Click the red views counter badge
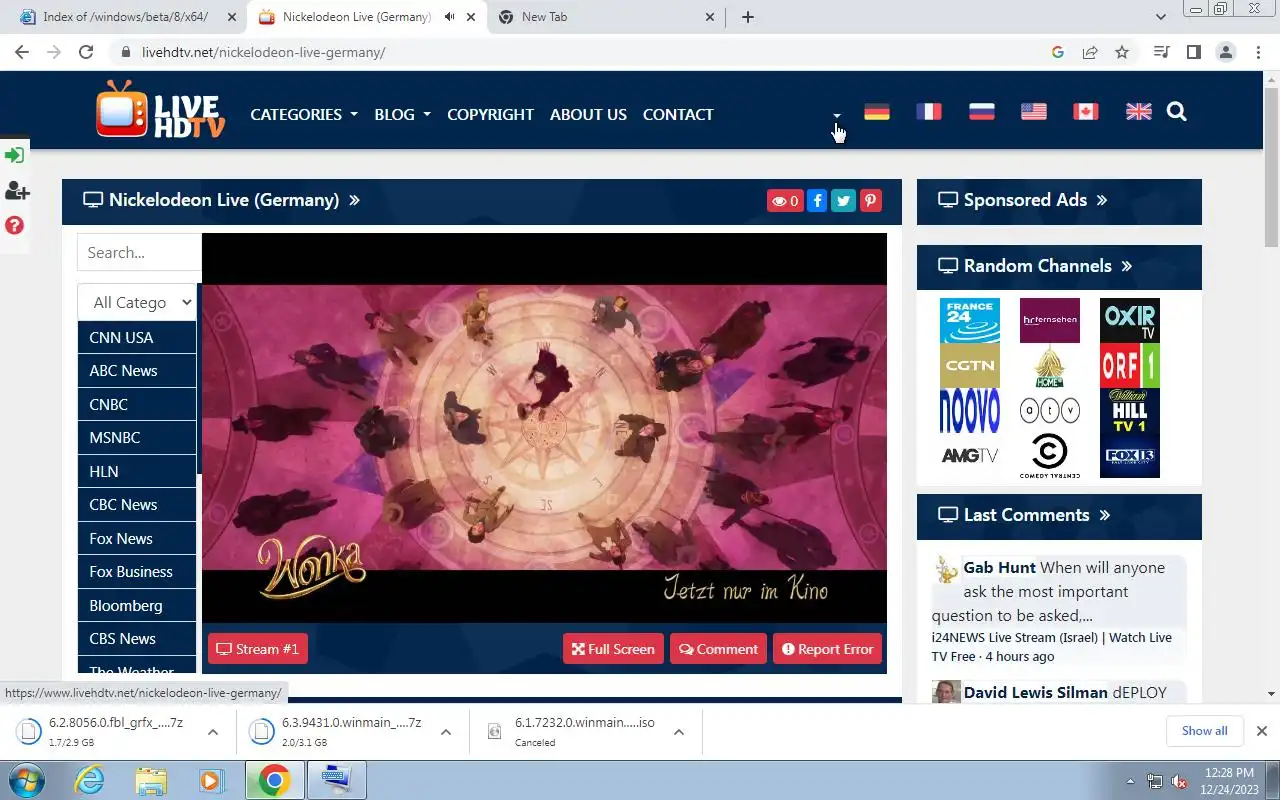This screenshot has height=800, width=1280. tap(785, 201)
